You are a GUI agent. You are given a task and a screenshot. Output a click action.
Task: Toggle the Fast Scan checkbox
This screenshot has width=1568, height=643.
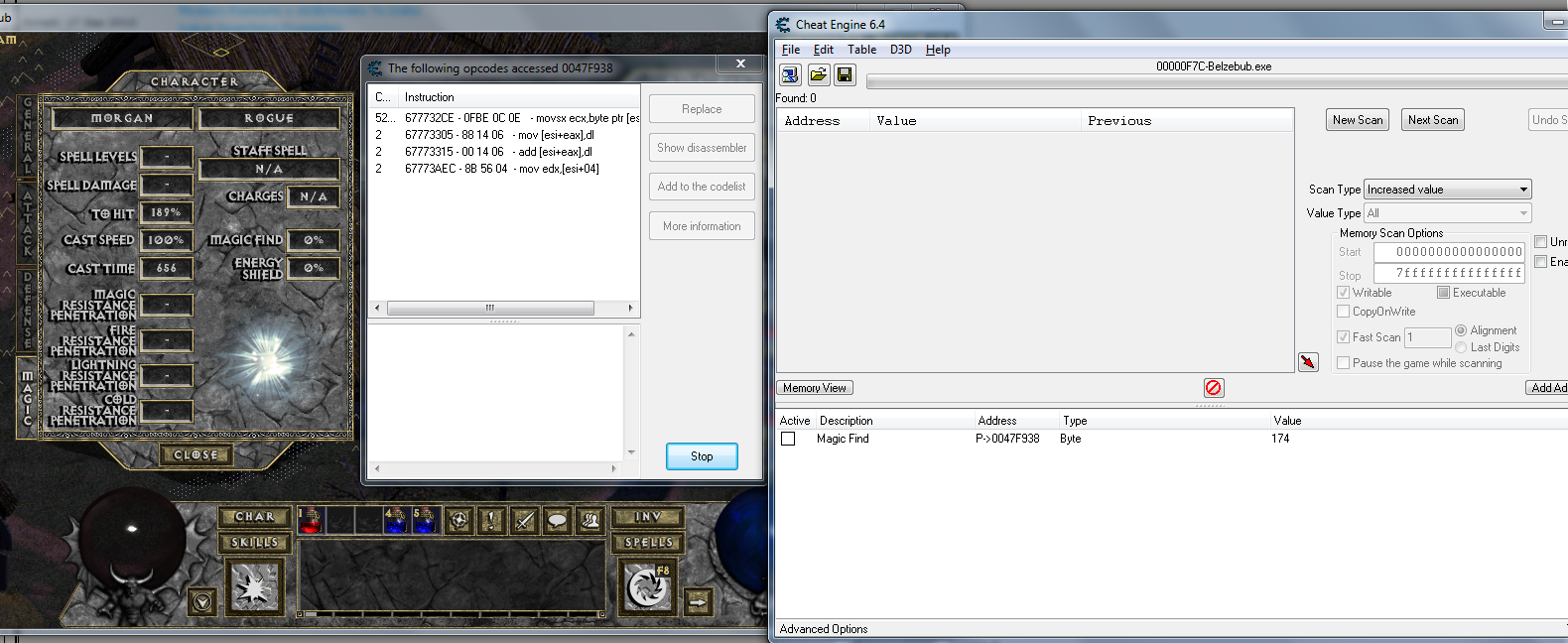[x=1343, y=337]
